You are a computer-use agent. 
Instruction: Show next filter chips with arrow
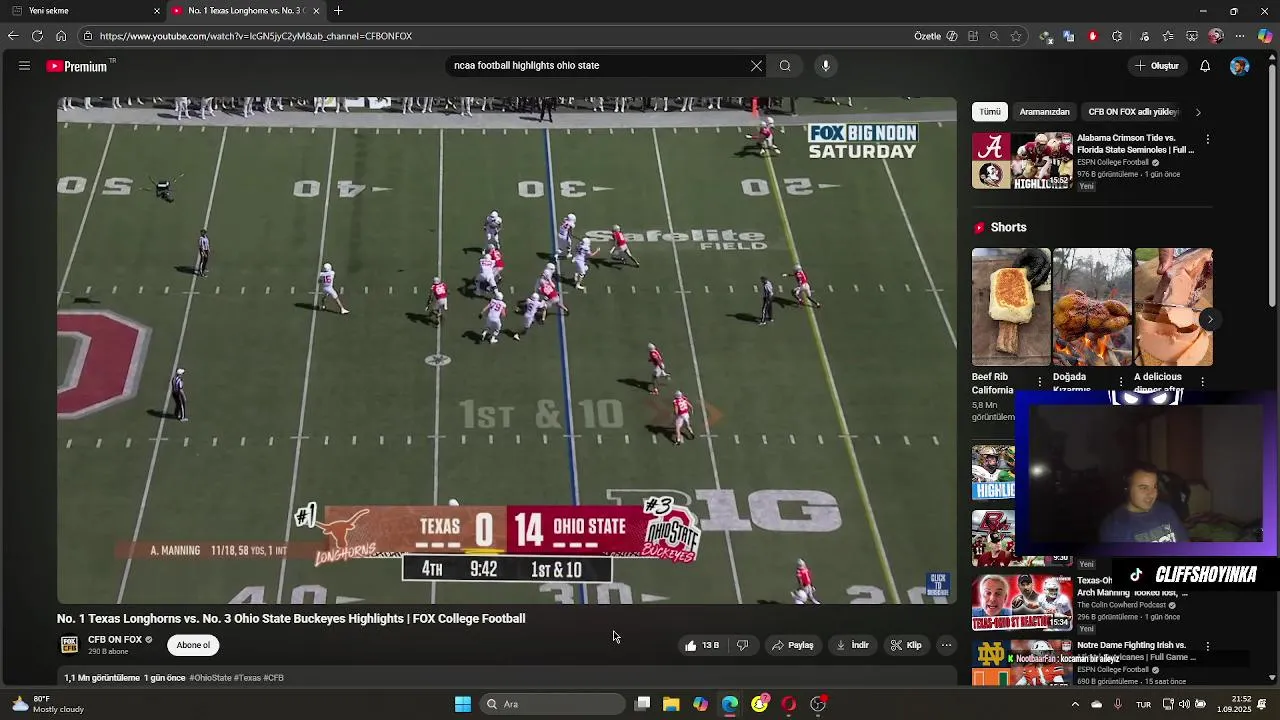1198,112
